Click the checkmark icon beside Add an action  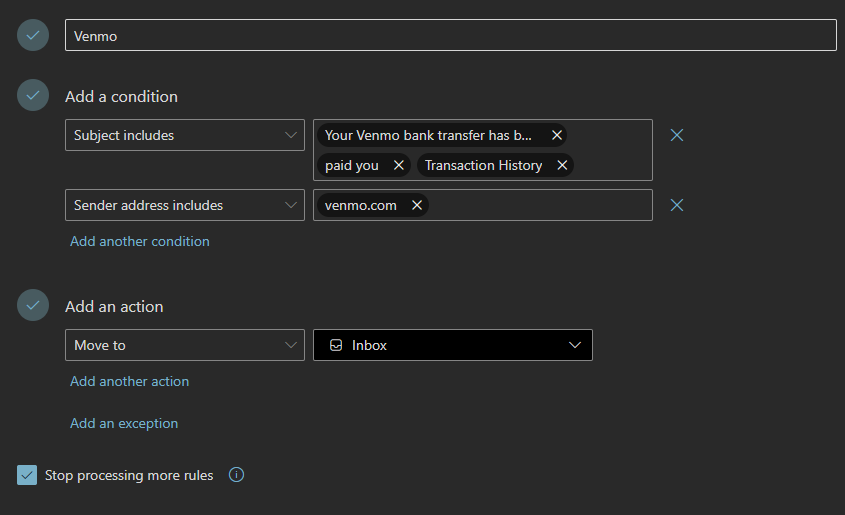(33, 306)
